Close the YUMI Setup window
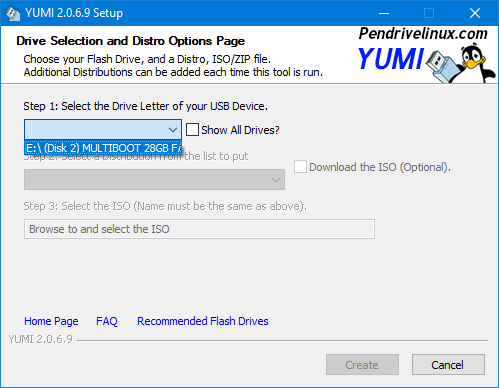This screenshot has height=388, width=499. (x=475, y=13)
